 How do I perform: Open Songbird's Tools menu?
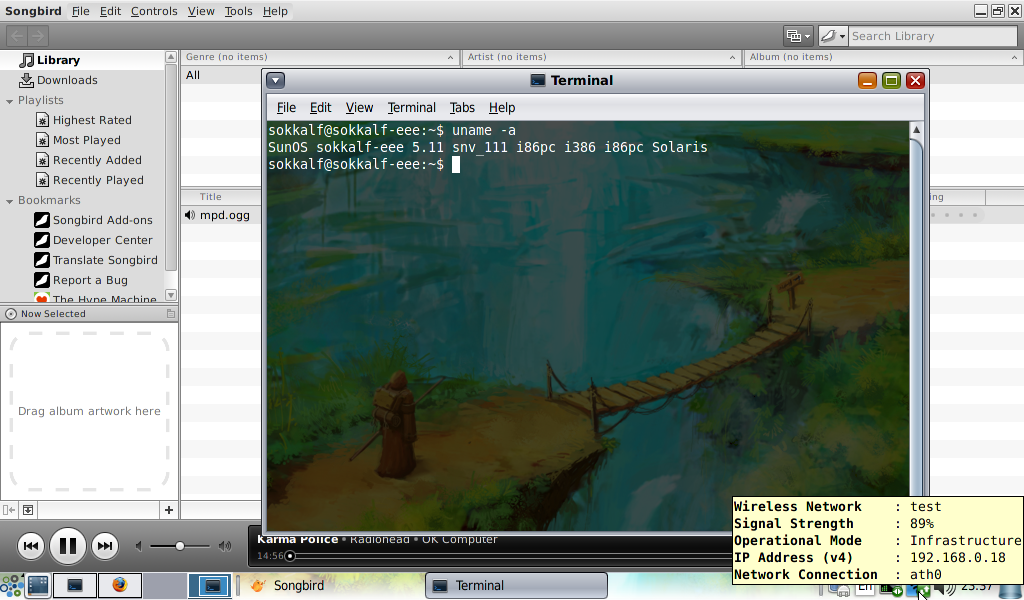click(238, 11)
